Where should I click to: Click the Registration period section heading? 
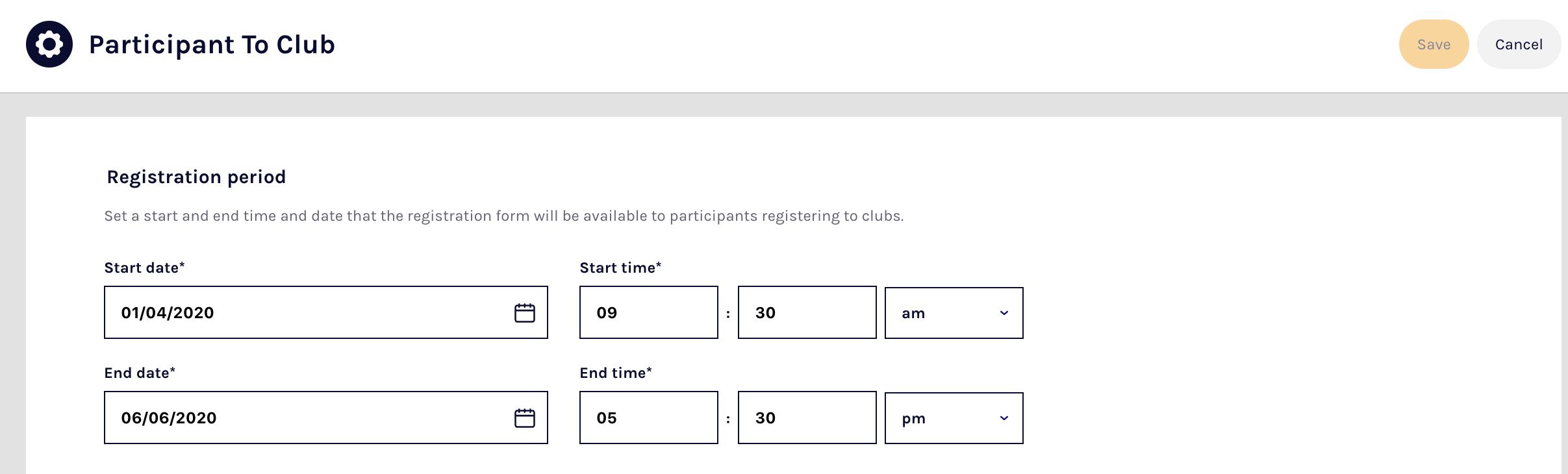click(196, 177)
